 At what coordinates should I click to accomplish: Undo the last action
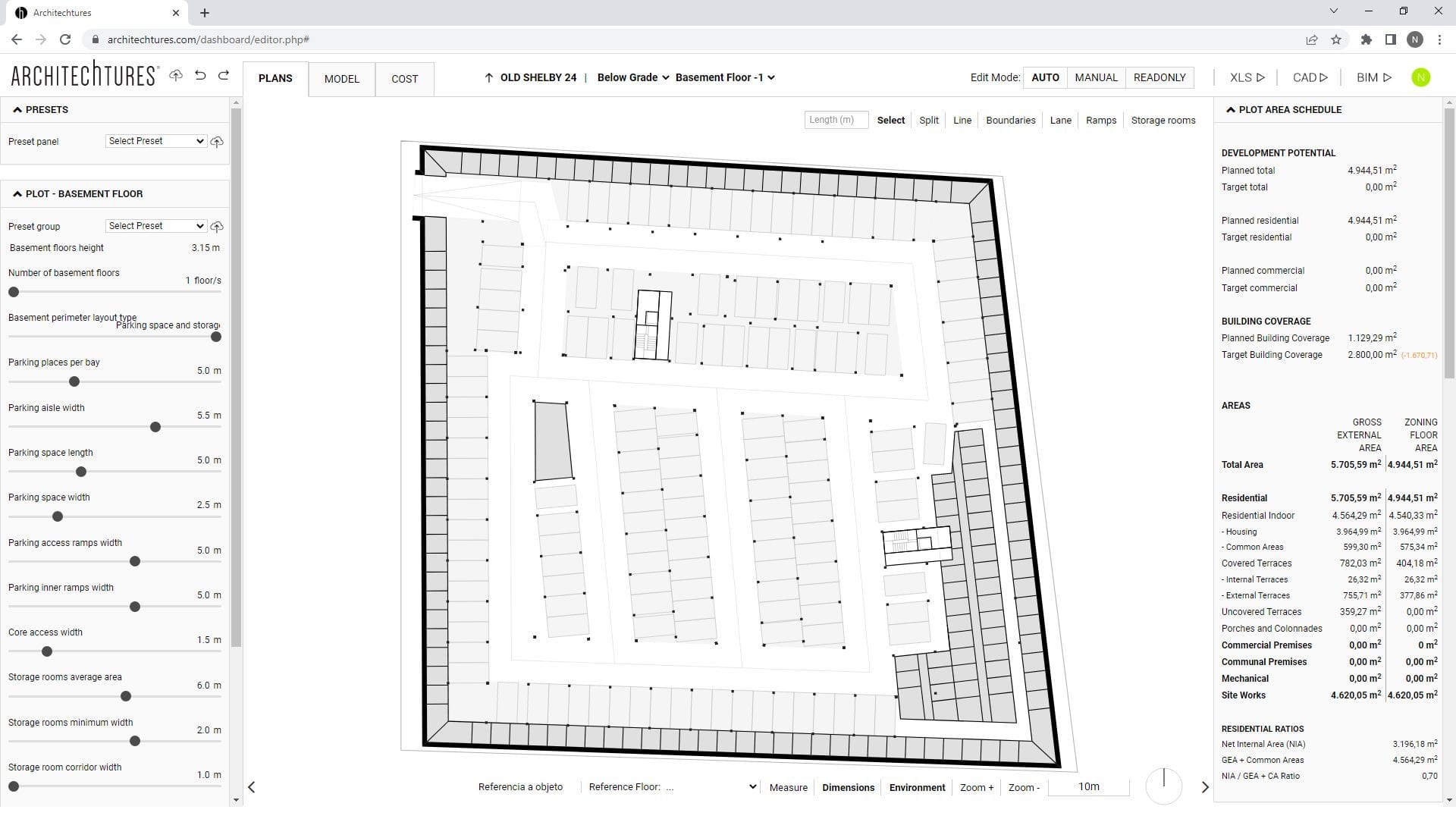coord(199,76)
